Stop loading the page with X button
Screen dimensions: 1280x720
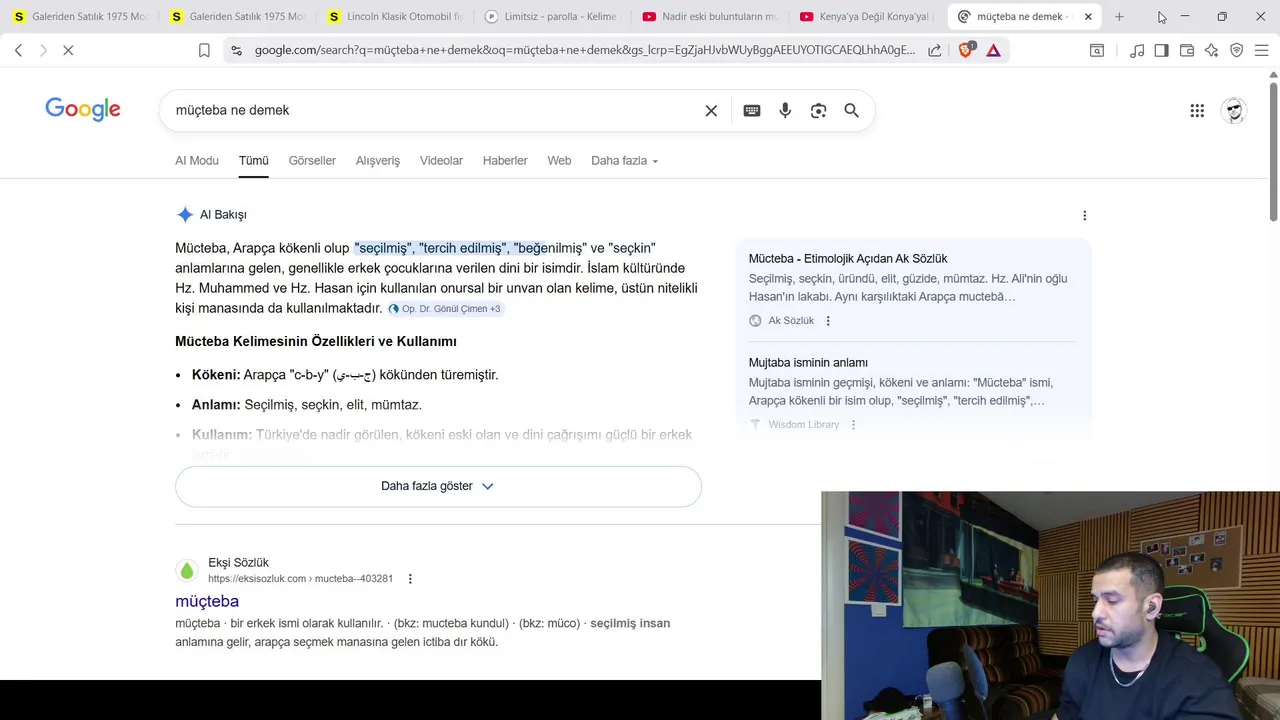click(68, 50)
